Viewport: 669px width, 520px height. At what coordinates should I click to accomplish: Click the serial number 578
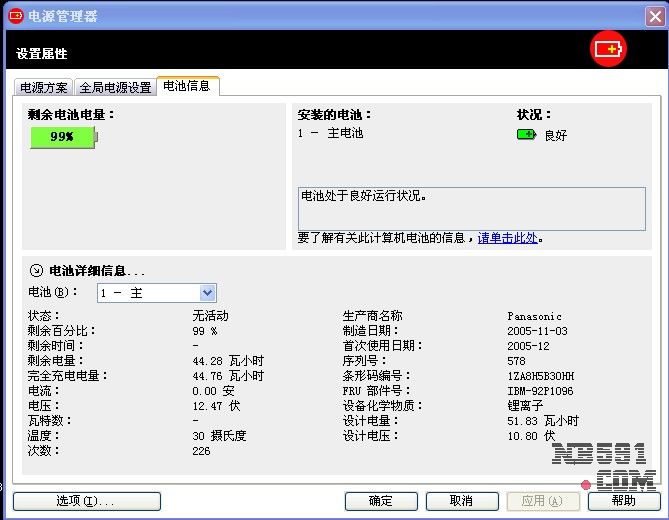pos(516,361)
